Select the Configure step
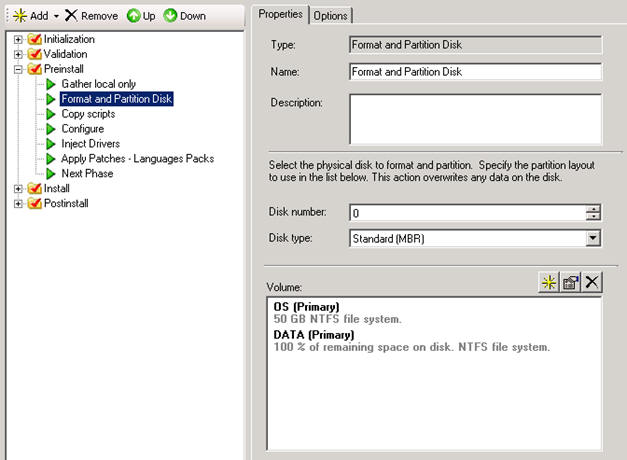Screen dimensions: 627x460 coord(82,129)
